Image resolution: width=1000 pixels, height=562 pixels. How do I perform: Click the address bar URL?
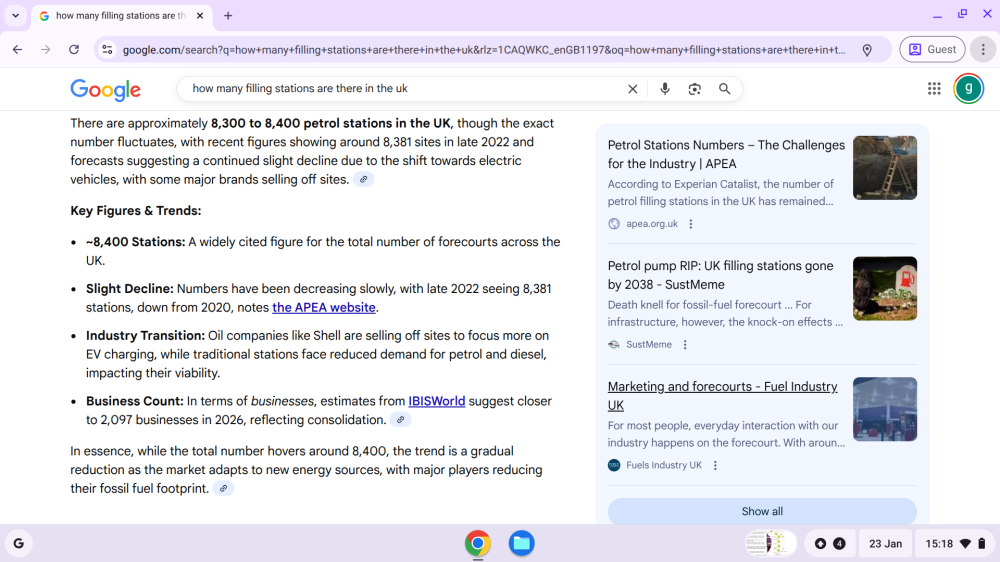point(484,50)
